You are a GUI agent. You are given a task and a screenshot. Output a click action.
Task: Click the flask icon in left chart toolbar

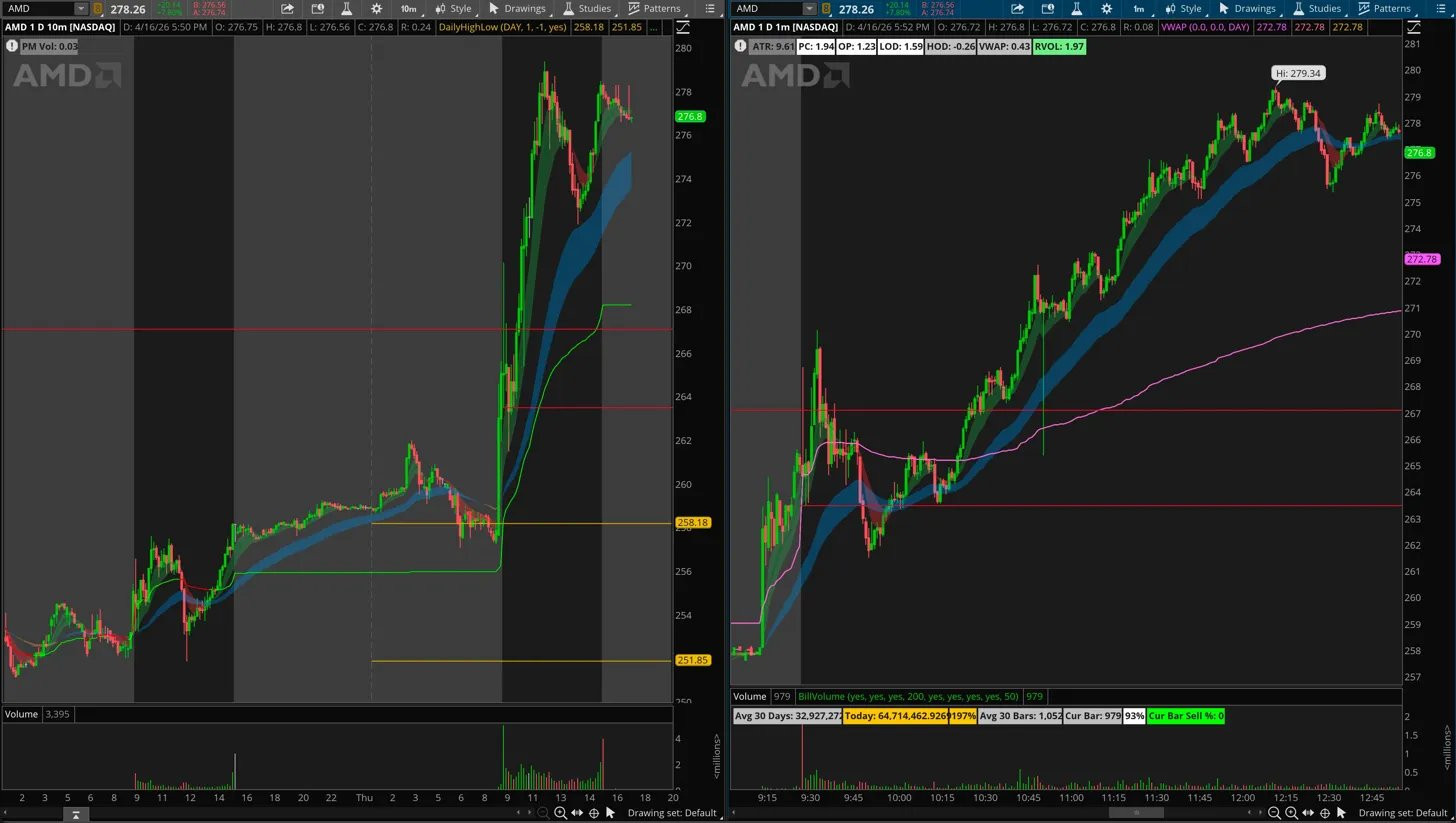coord(346,8)
